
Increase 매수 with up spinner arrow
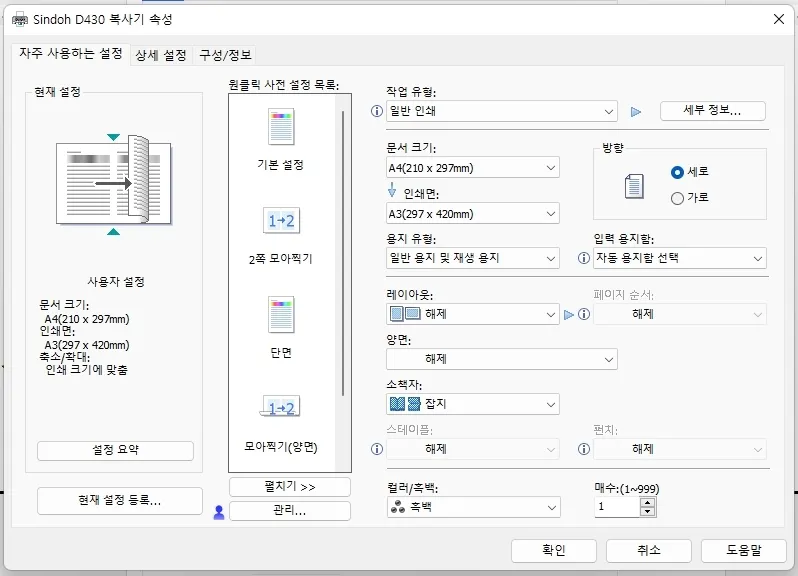point(647,502)
